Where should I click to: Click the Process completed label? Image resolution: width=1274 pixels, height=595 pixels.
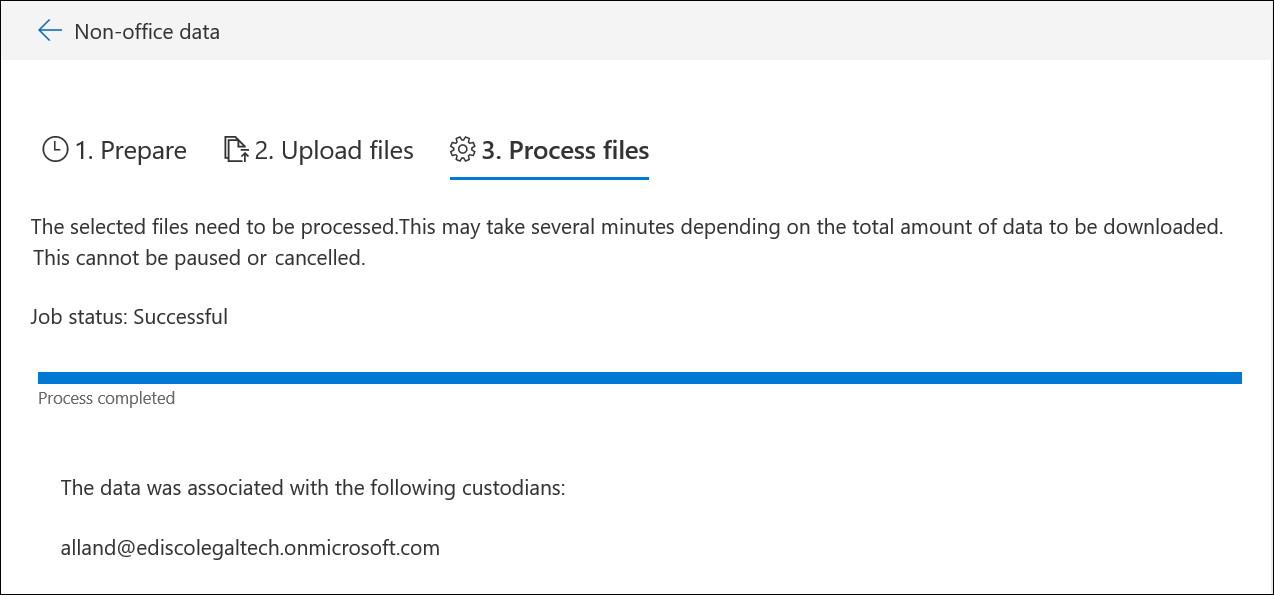pos(106,398)
